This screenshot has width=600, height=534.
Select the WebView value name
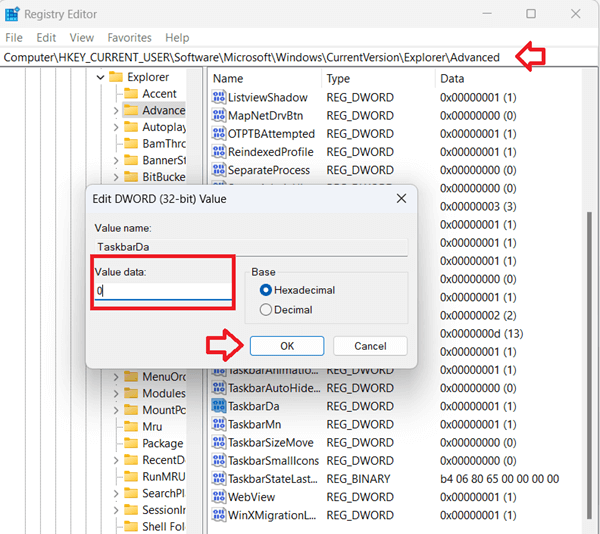[x=251, y=497]
